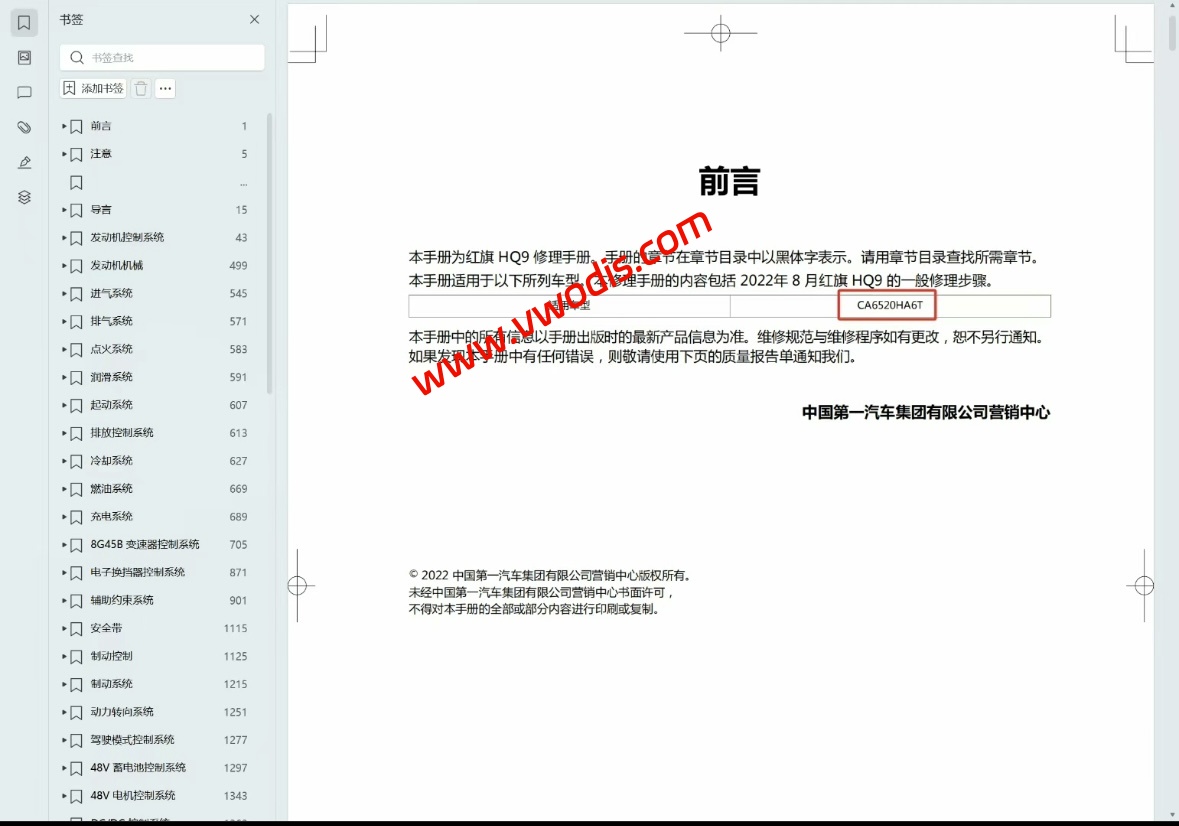Click page number 43 in bookmark list
Viewport: 1179px width, 826px height.
[241, 238]
